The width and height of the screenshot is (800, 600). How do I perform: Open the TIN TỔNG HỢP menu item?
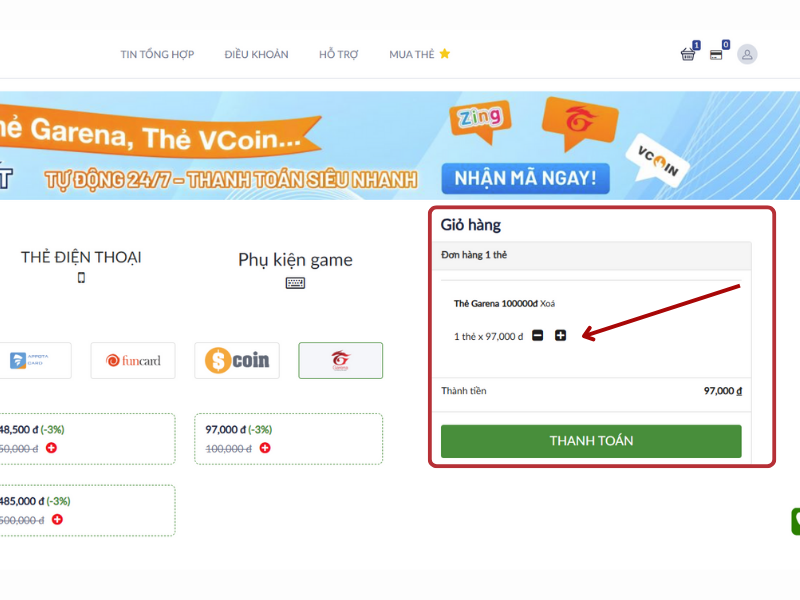pyautogui.click(x=157, y=54)
